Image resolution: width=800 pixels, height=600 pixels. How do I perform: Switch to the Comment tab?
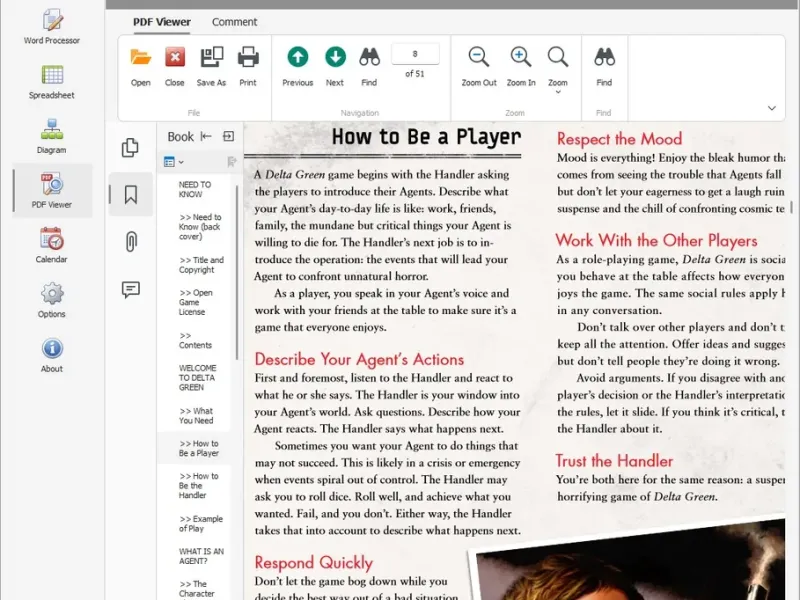coord(234,22)
